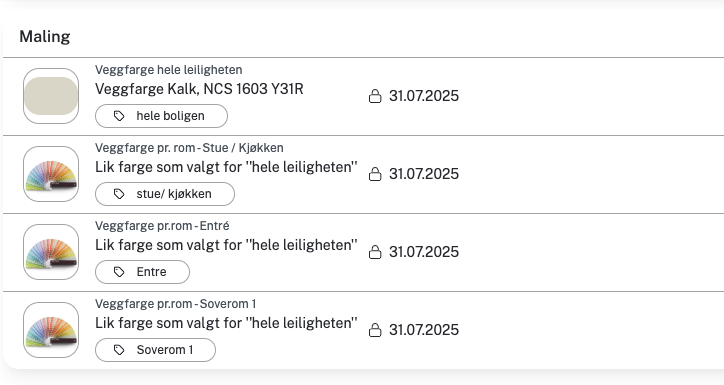This screenshot has width=724, height=385.
Task: Open color fan thumbnail for Entré
Action: pos(51,252)
